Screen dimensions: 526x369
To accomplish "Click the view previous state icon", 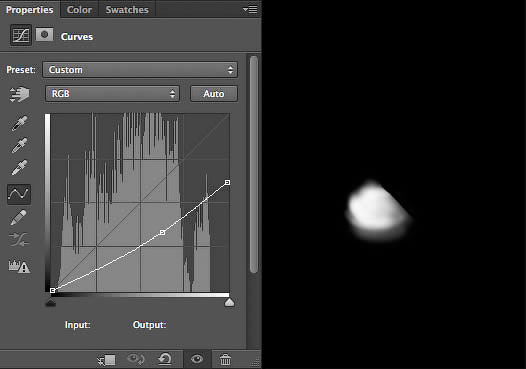I will click(x=136, y=360).
